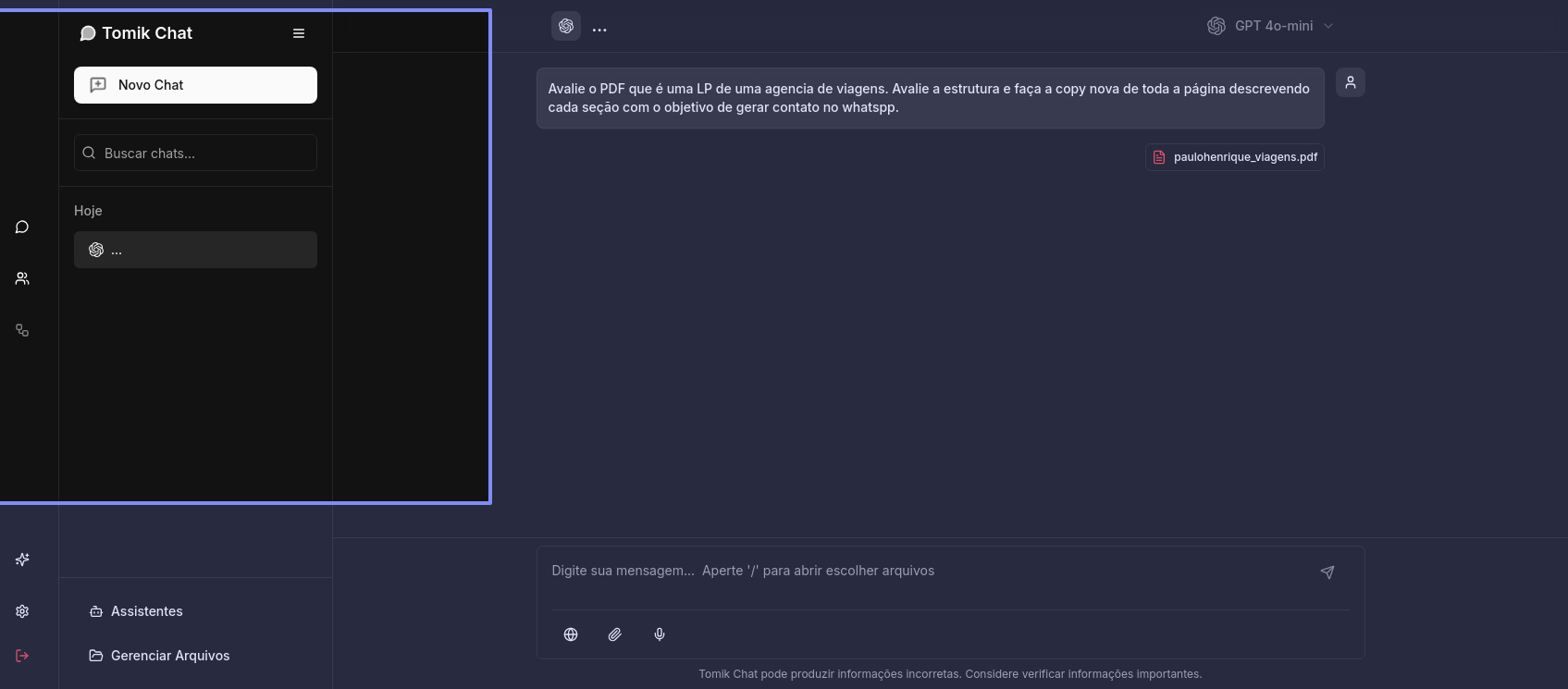Select today's chat in the Hoje list
1568x689 pixels.
click(x=195, y=250)
